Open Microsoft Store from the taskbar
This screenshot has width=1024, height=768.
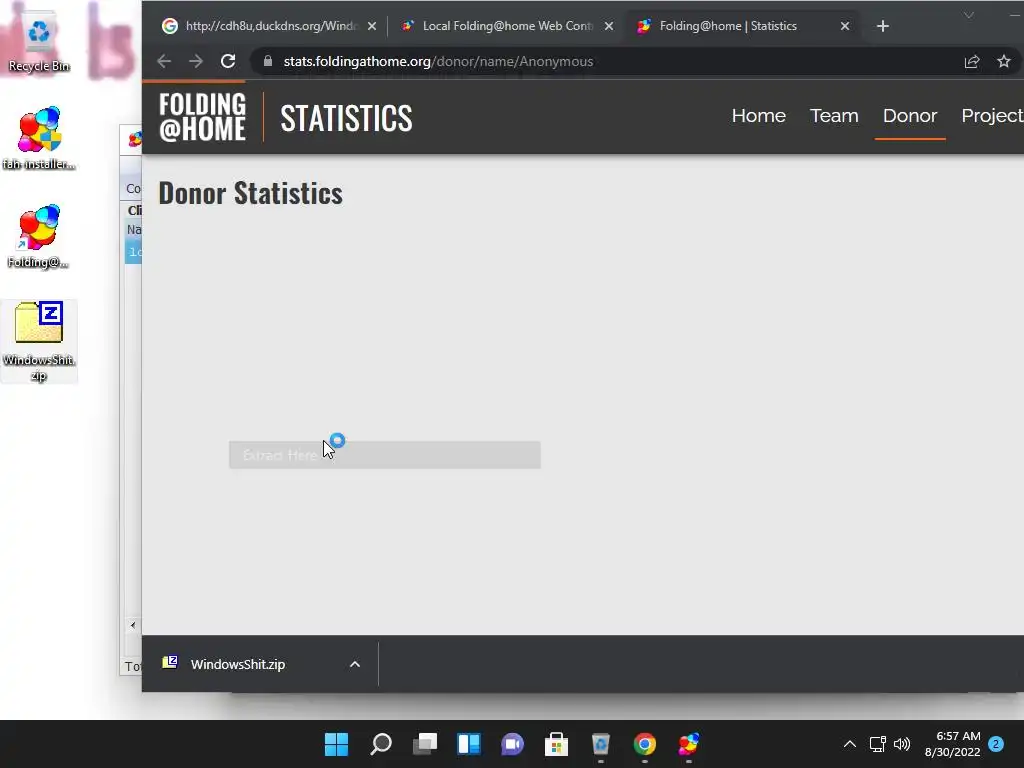(x=556, y=744)
